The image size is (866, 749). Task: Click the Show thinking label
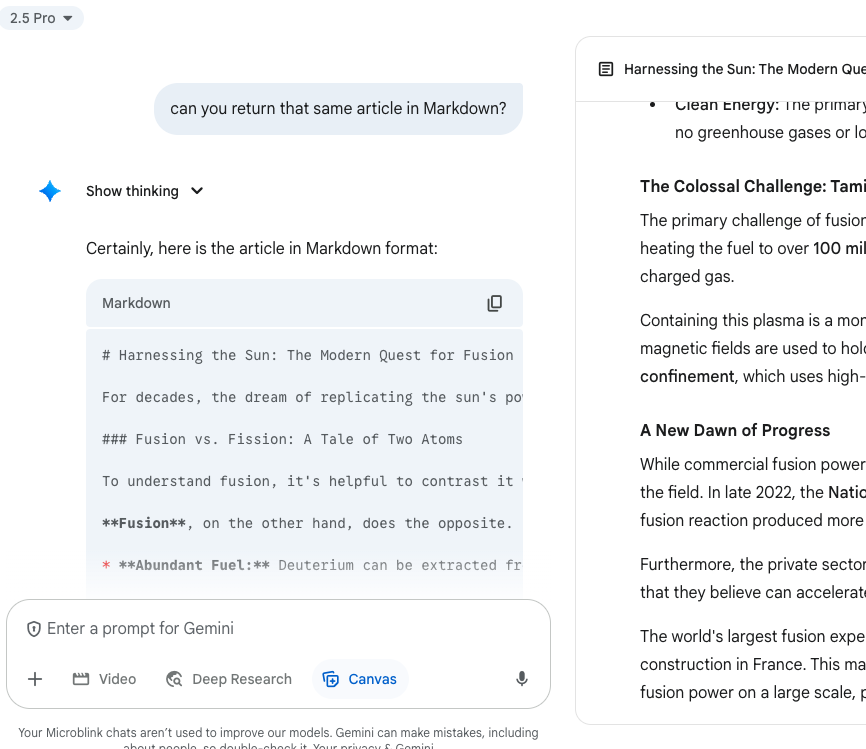point(132,191)
